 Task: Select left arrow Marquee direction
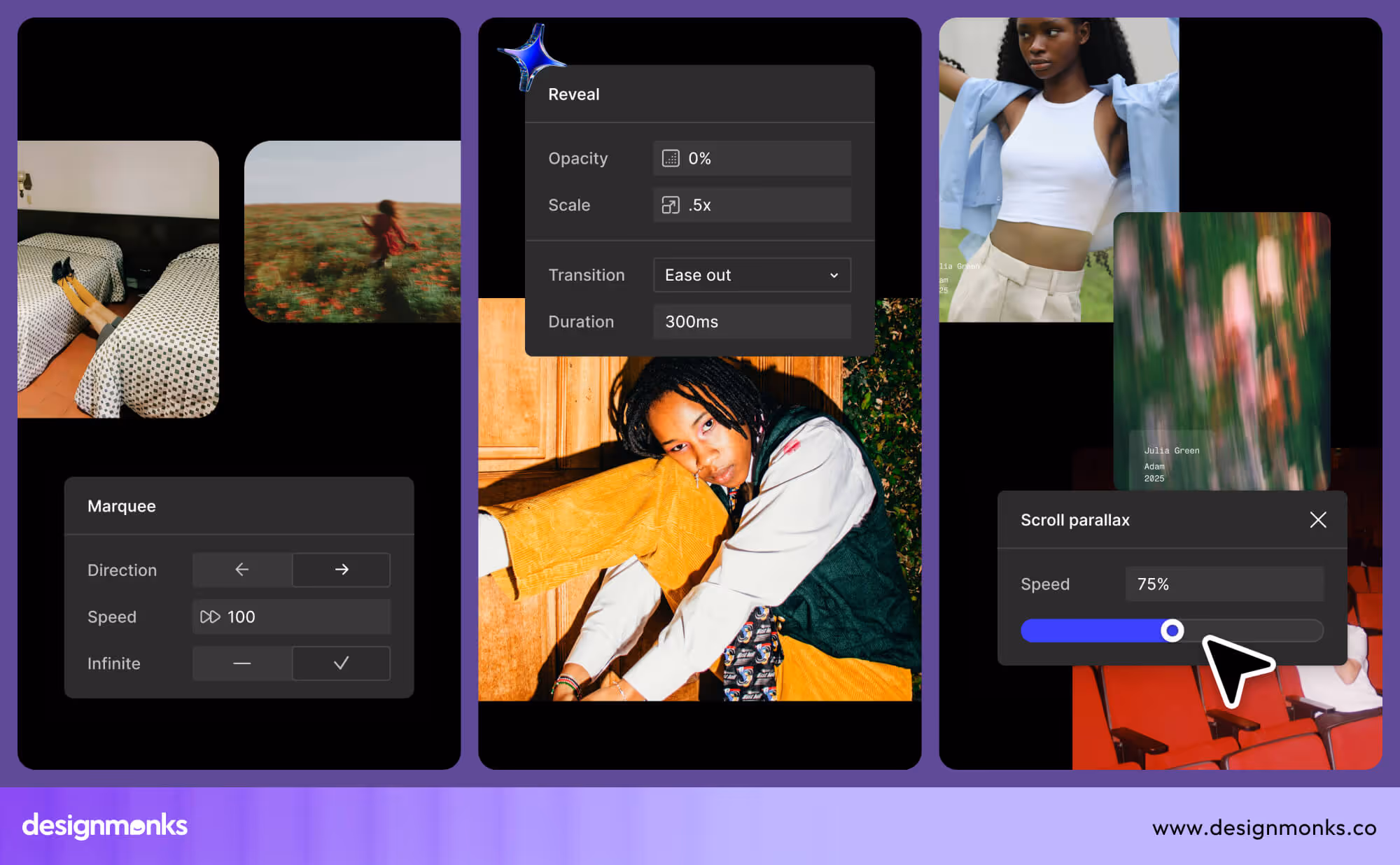pyautogui.click(x=242, y=570)
